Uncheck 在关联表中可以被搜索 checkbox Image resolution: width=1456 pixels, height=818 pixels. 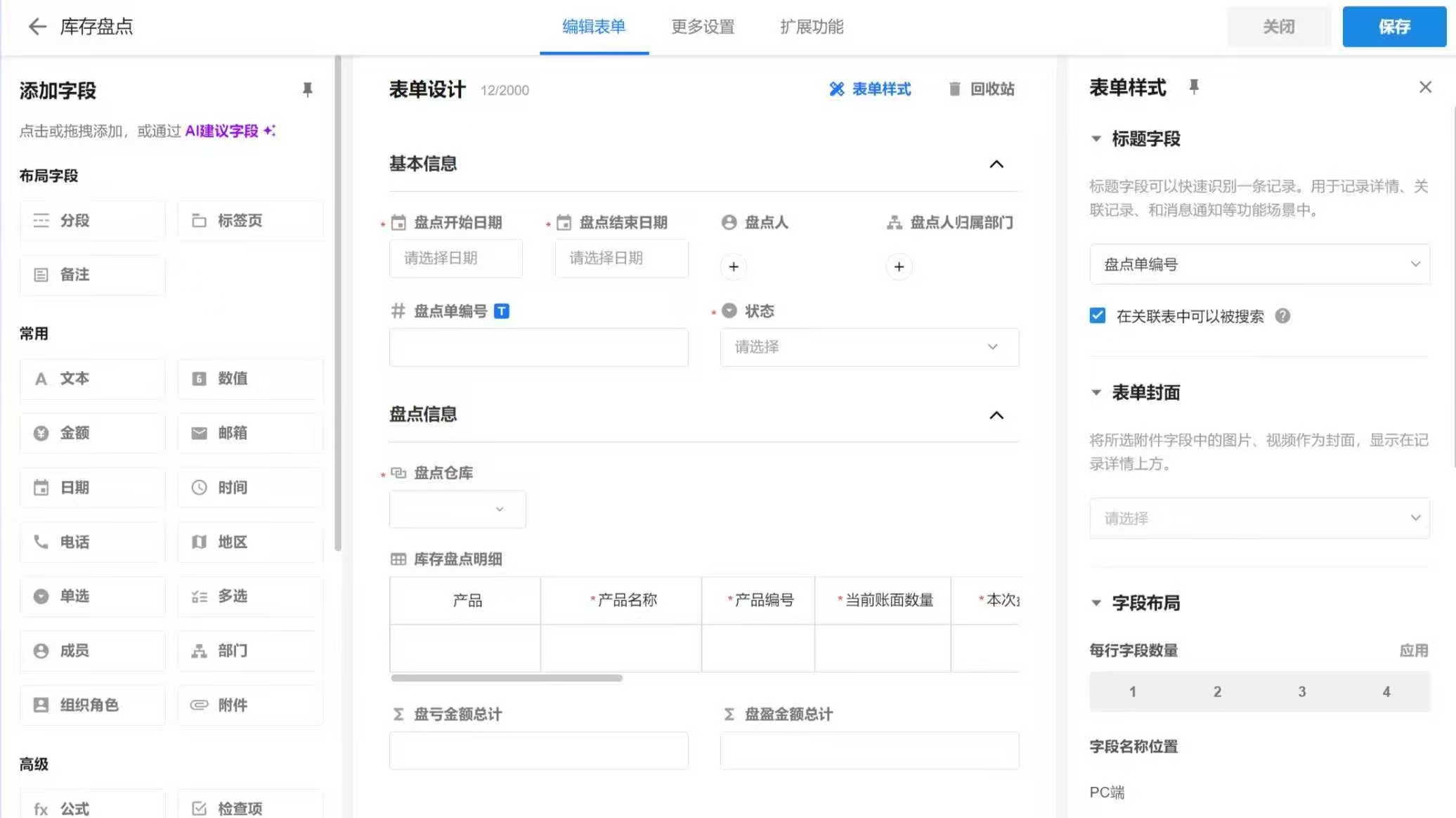1098,316
